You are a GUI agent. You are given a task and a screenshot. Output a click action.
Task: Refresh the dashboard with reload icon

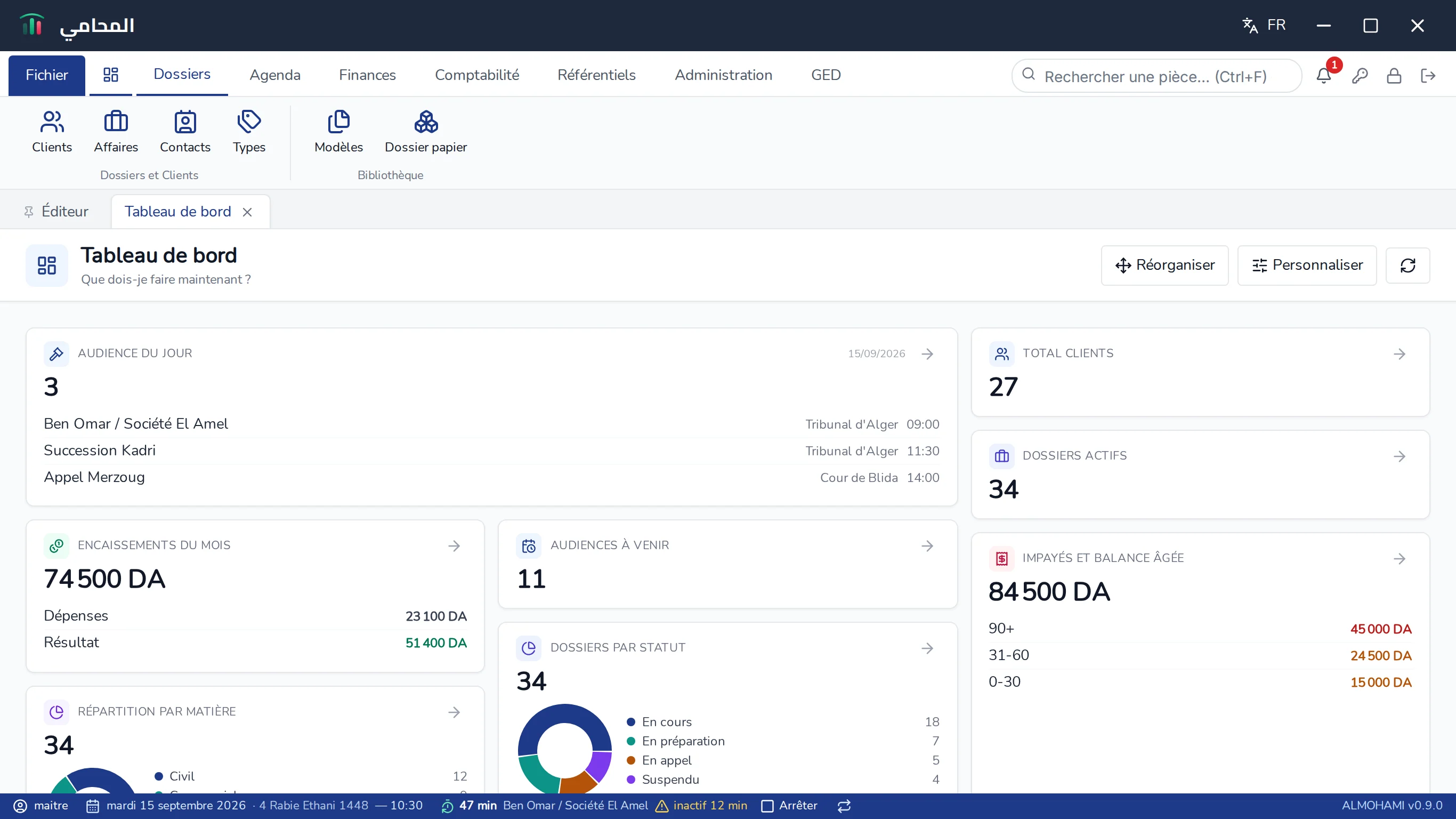(1408, 266)
